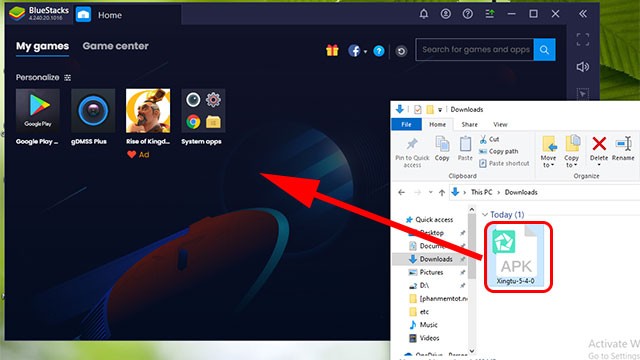Click the Facebook icon in BlueStacks
Image resolution: width=640 pixels, height=360 pixels.
(354, 51)
